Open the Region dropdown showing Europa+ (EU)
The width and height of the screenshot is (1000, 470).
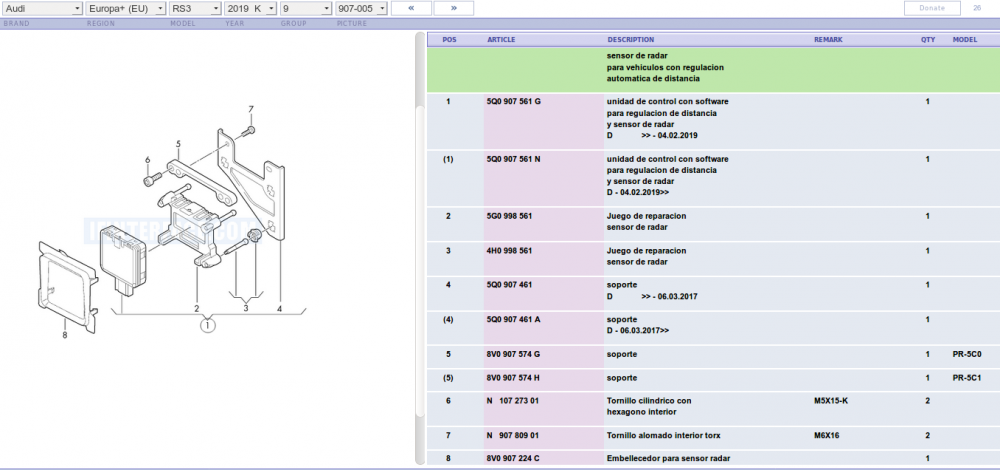(126, 8)
